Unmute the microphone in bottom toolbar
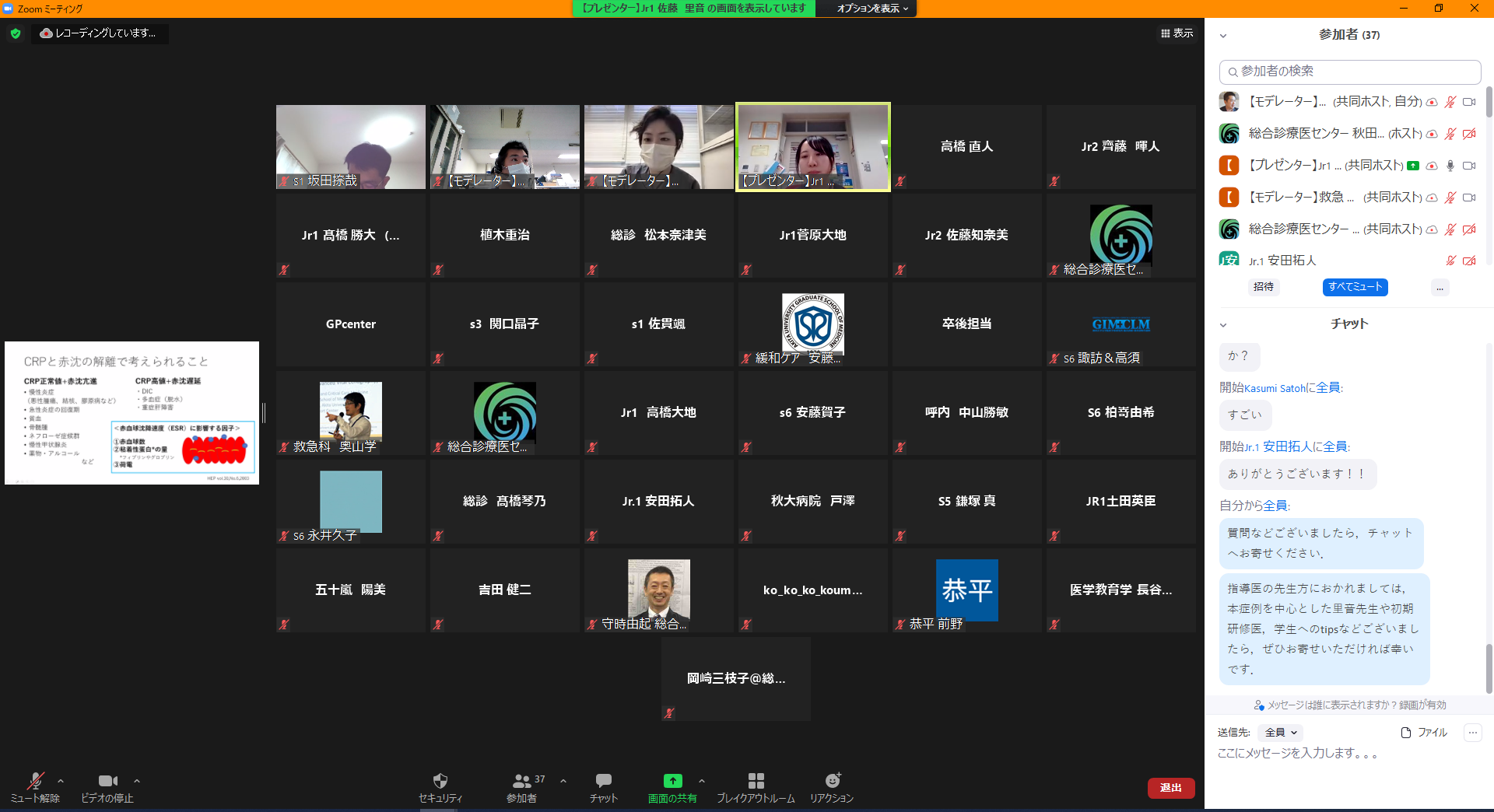 coord(35,781)
